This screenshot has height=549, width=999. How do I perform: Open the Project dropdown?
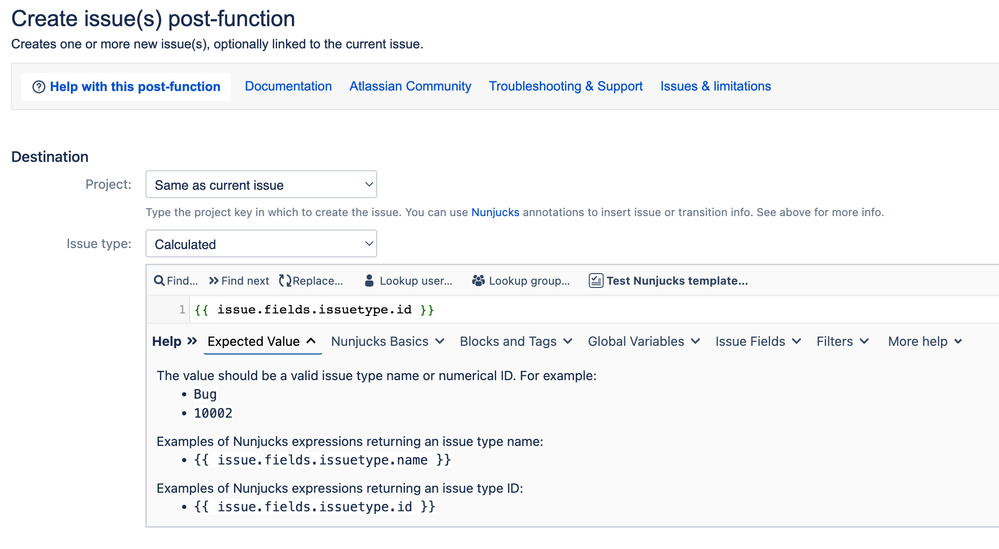pyautogui.click(x=261, y=185)
